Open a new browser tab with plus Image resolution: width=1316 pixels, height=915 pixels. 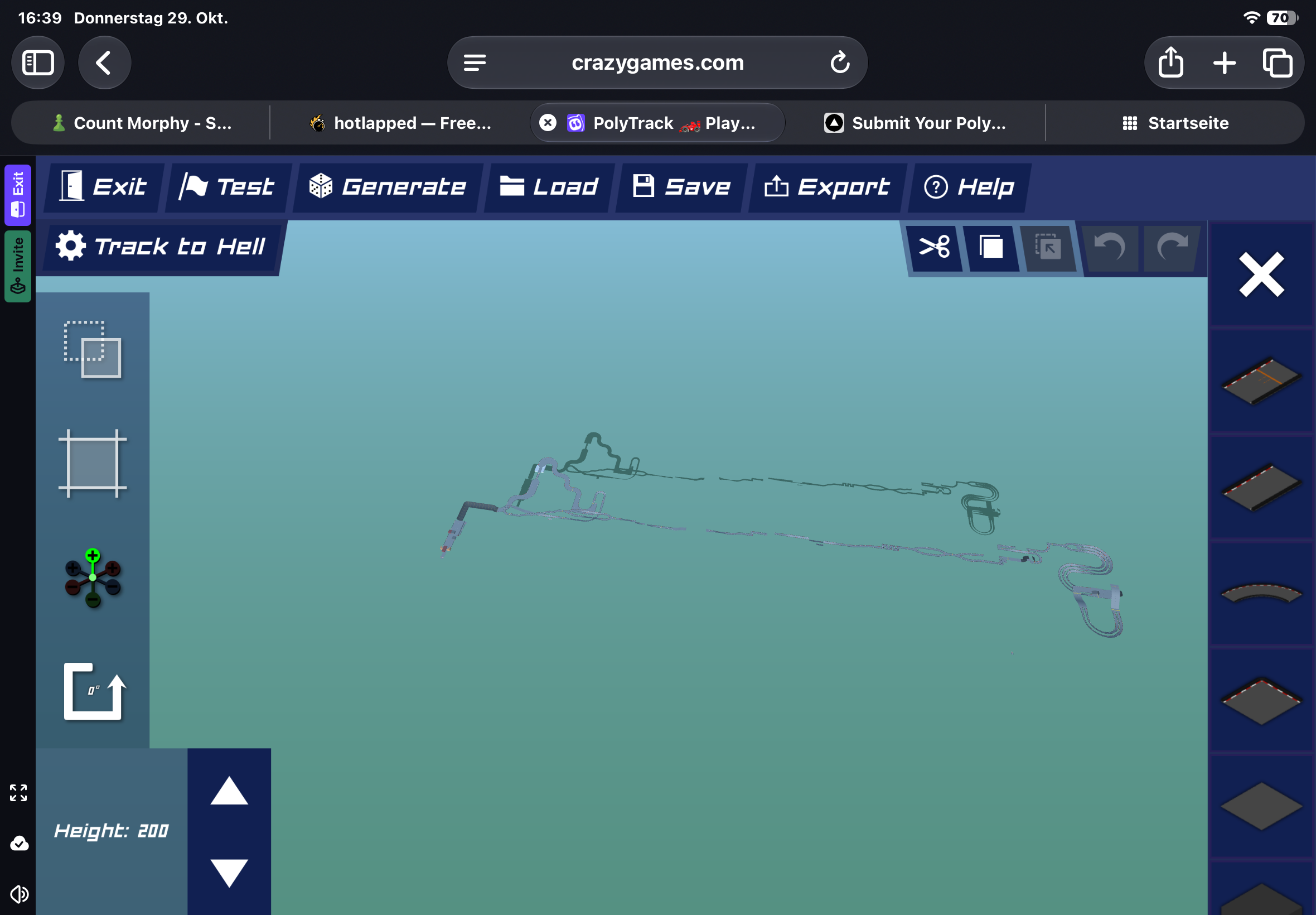[x=1224, y=62]
